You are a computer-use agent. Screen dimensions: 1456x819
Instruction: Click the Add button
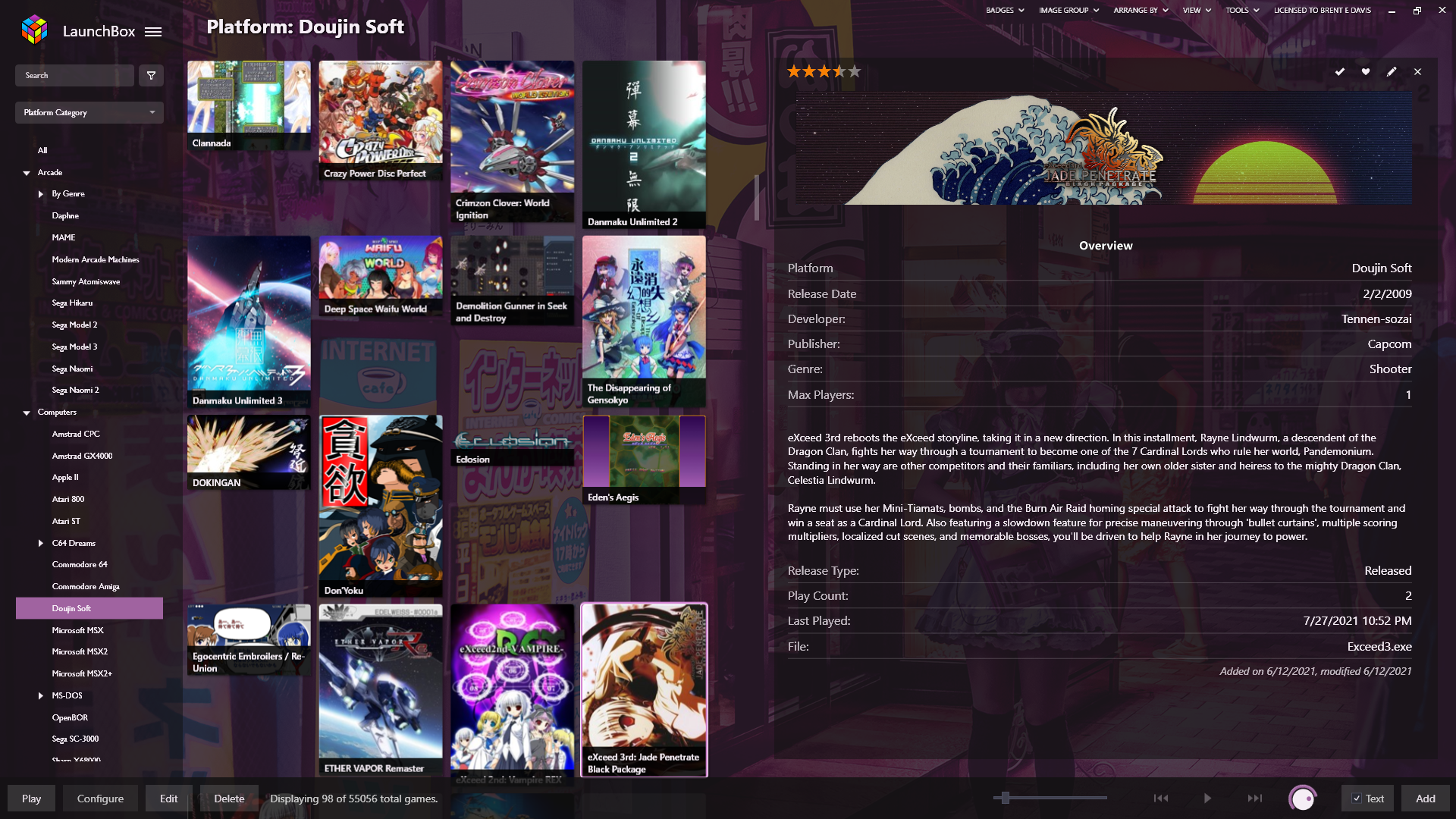coord(1425,799)
